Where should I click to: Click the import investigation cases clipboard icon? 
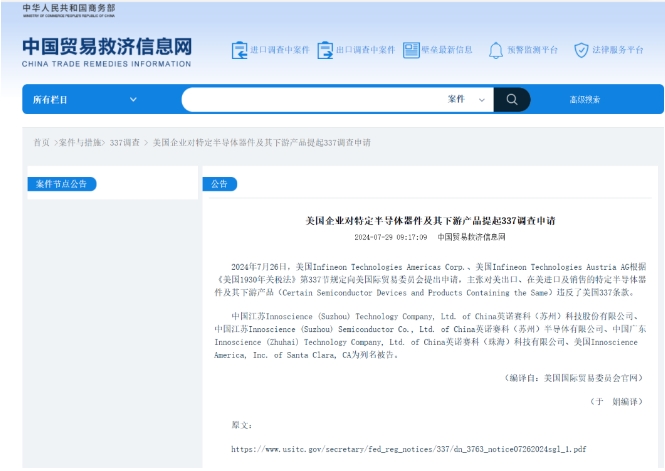[240, 50]
